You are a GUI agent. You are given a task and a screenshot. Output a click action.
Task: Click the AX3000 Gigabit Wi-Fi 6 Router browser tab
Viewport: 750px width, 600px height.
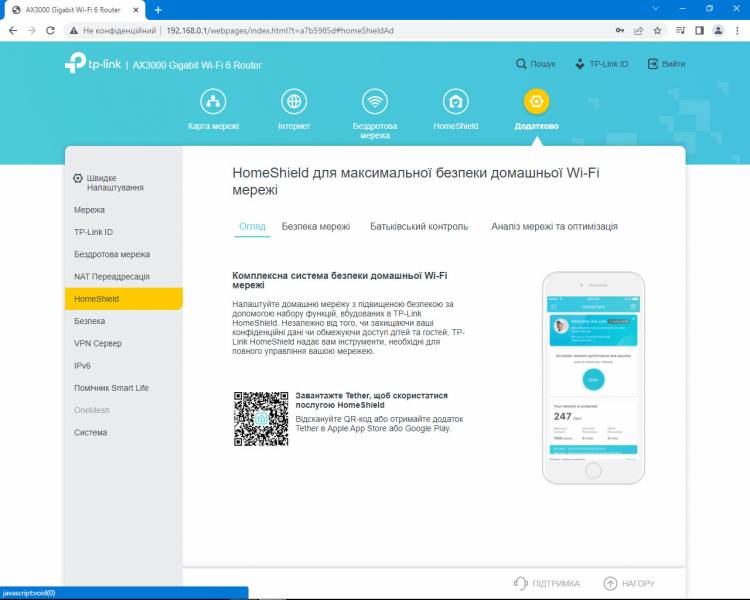(73, 10)
